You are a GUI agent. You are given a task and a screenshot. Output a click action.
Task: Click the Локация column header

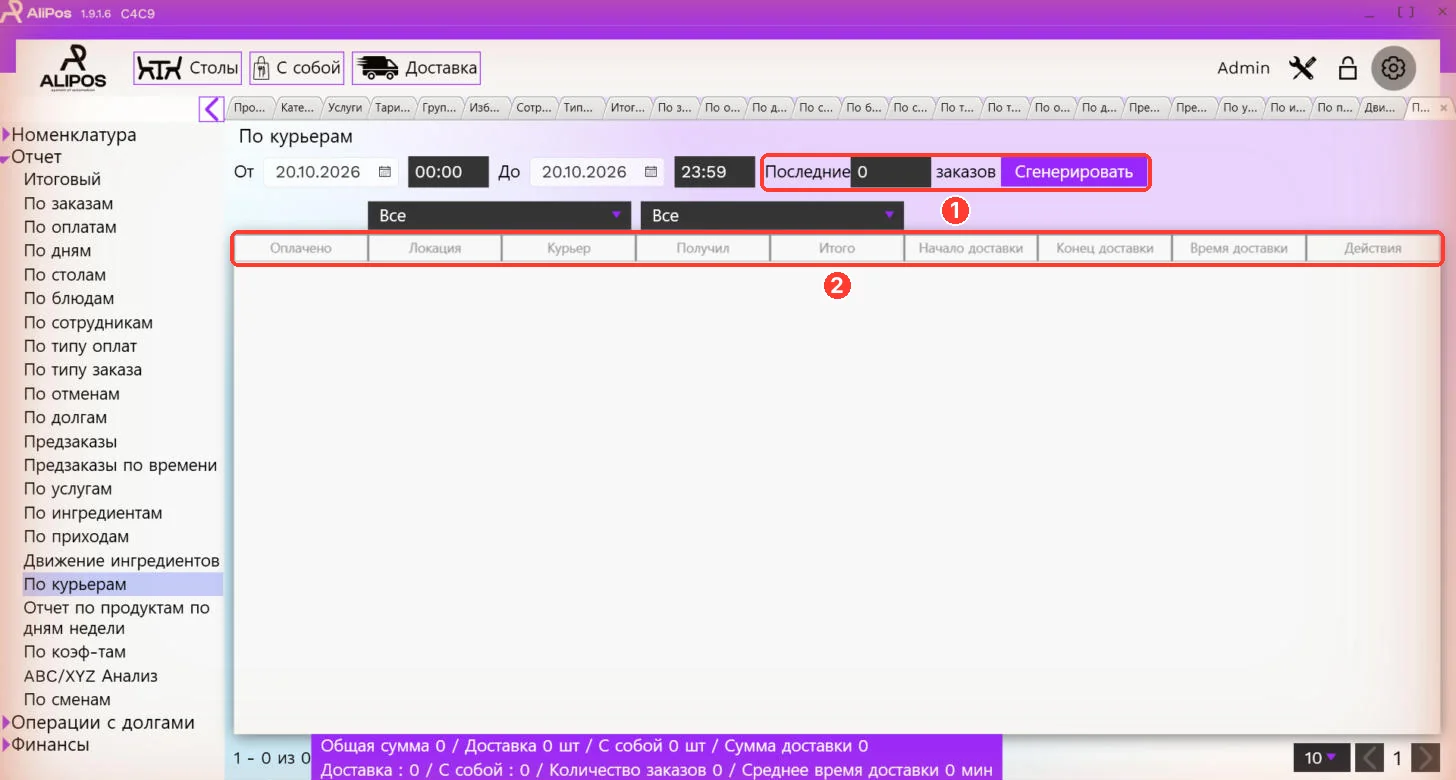point(435,248)
